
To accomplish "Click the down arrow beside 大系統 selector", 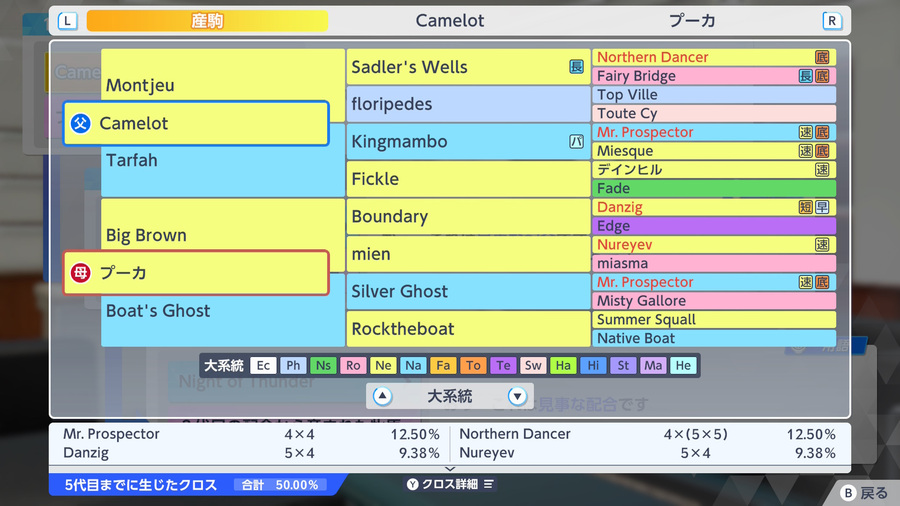I will (x=517, y=396).
